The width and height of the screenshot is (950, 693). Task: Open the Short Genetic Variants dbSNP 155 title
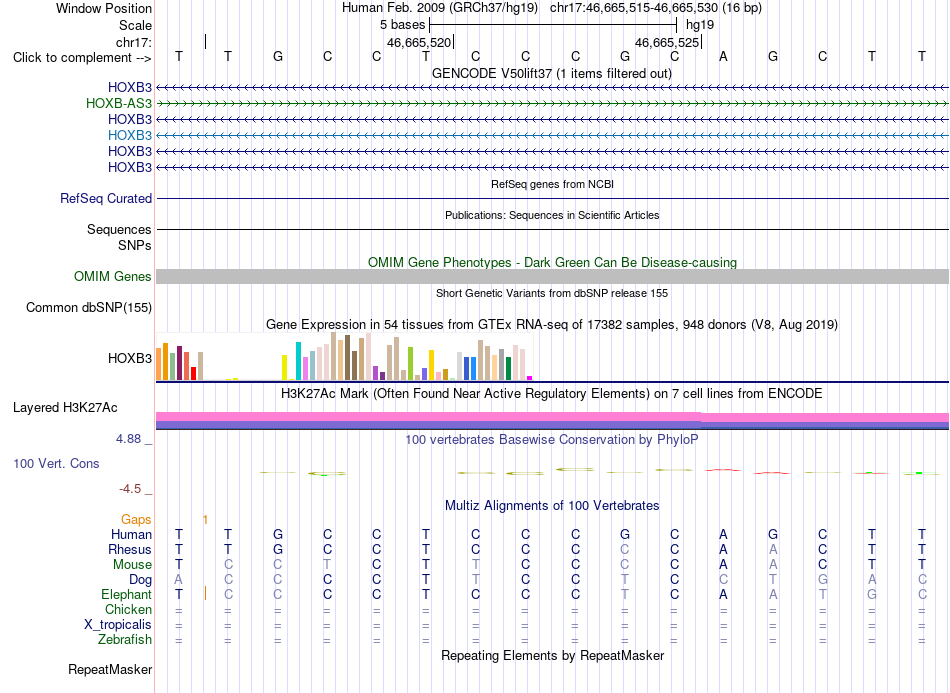click(552, 293)
